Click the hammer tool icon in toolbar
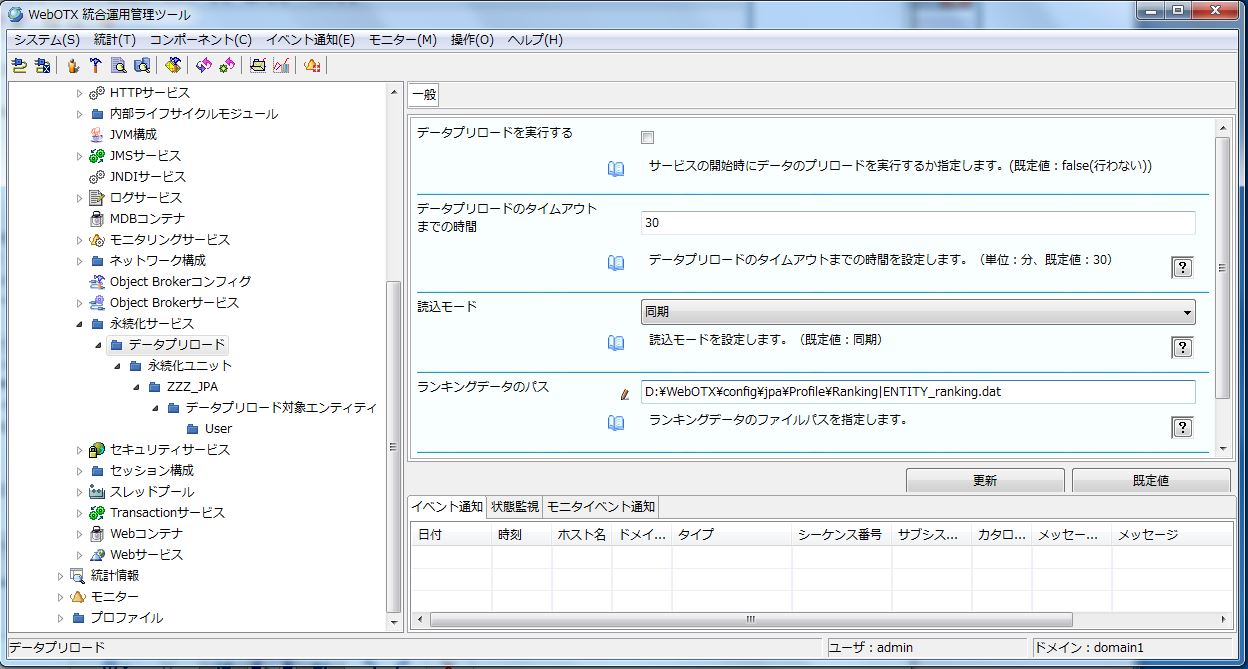Screen dimensions: 1248x669 [95, 66]
